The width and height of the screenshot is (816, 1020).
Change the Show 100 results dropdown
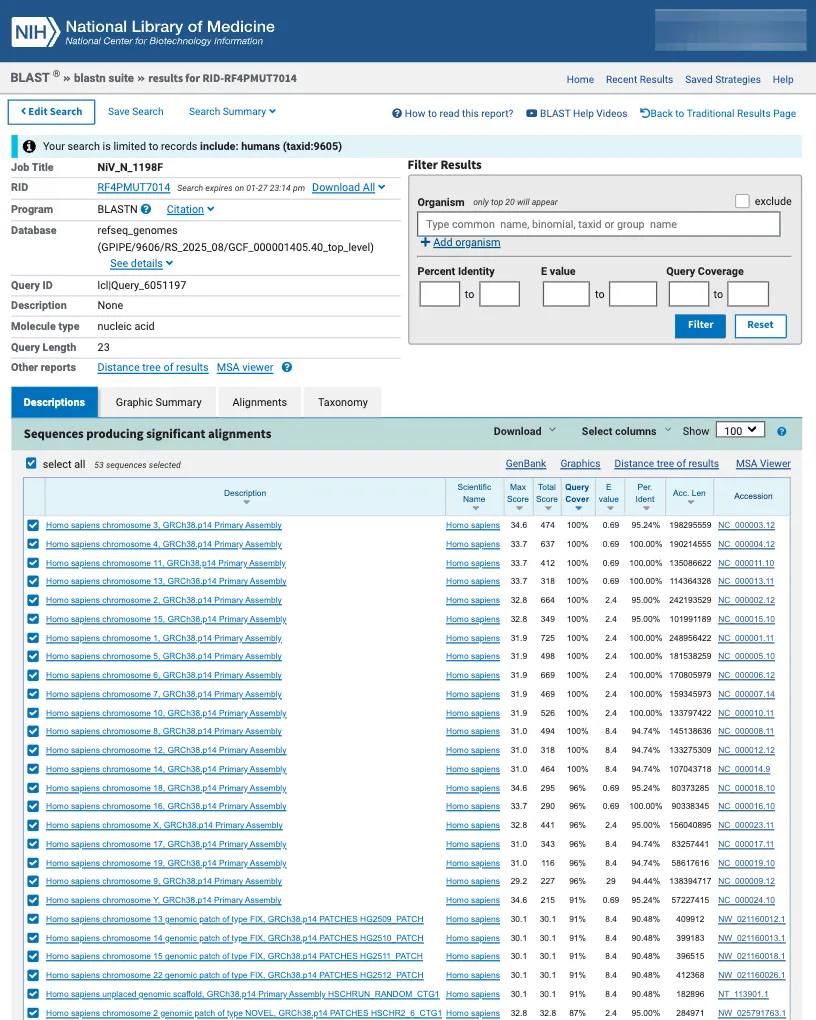click(x=740, y=431)
